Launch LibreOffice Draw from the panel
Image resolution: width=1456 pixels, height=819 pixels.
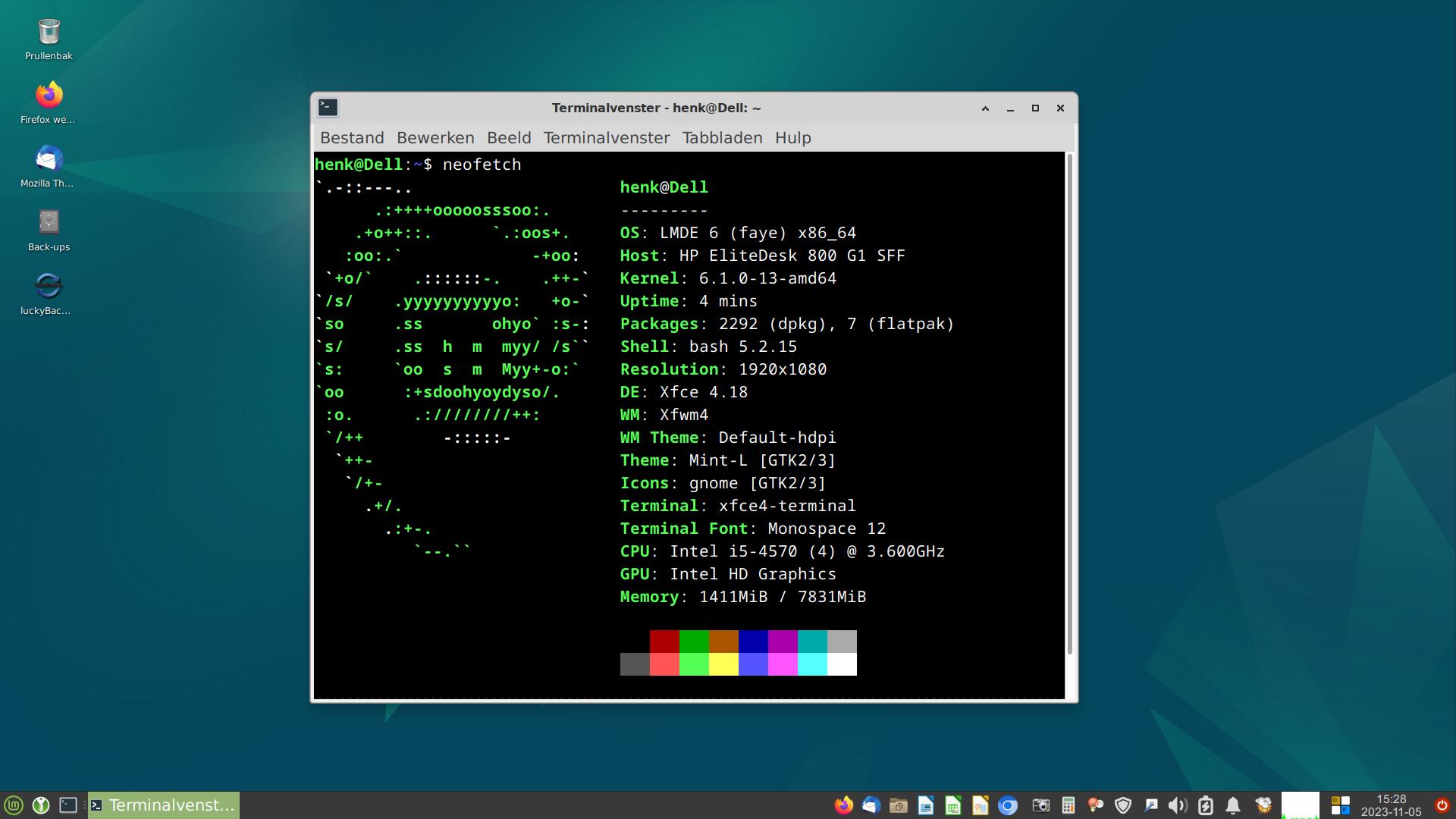pyautogui.click(x=980, y=805)
